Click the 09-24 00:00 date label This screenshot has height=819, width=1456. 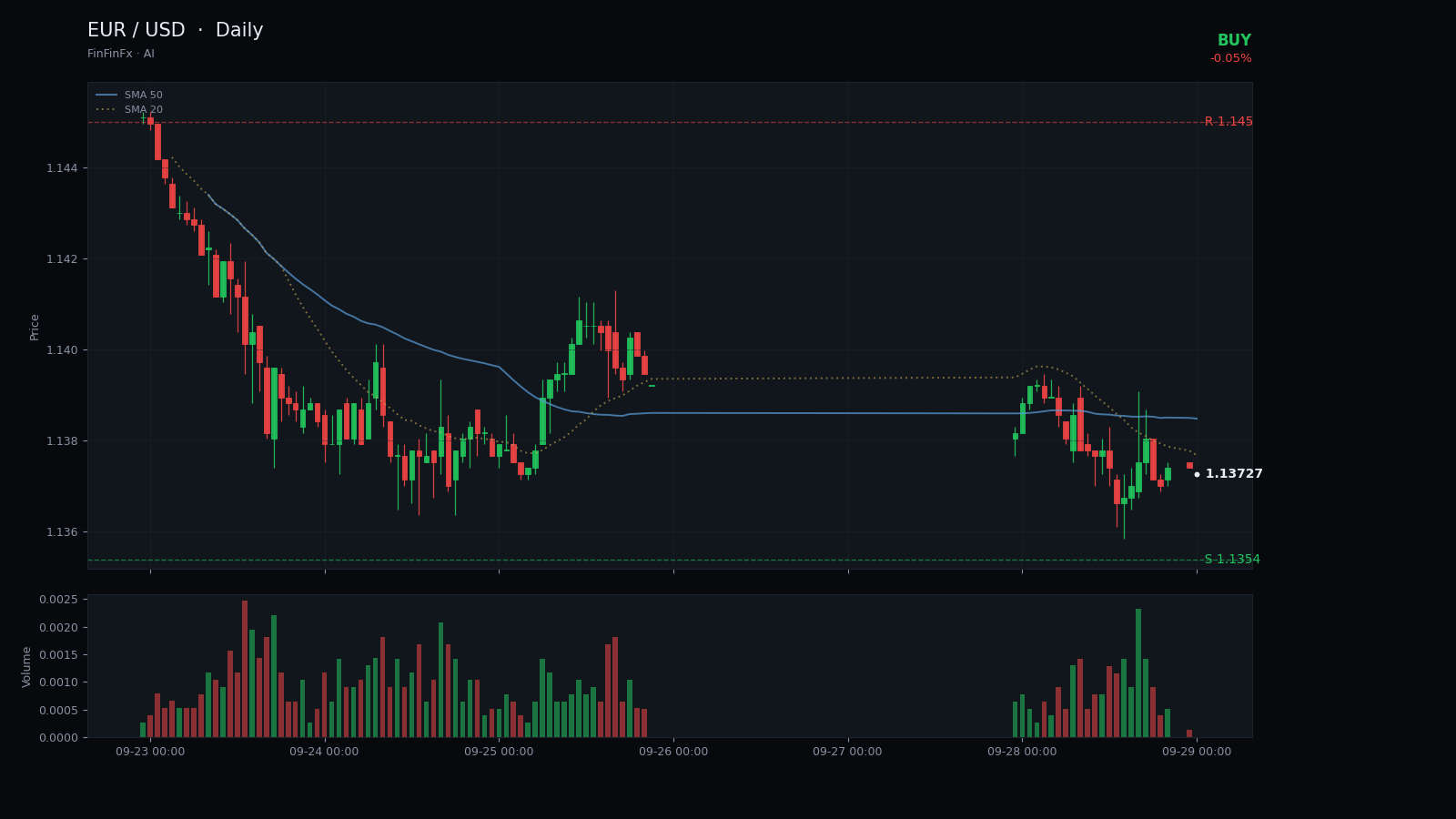324,752
